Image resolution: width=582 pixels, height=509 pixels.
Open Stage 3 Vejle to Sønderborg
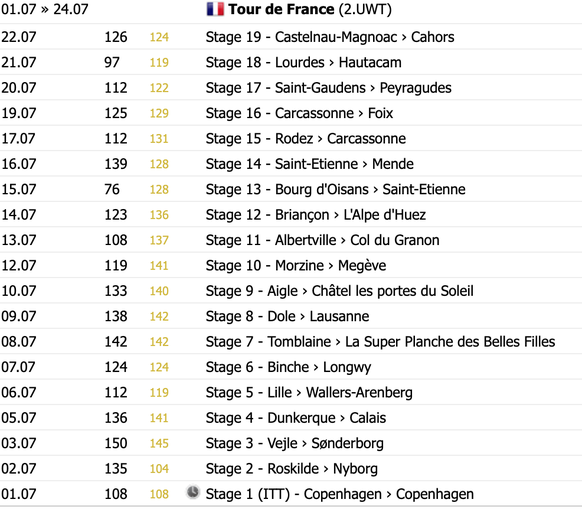coord(295,443)
